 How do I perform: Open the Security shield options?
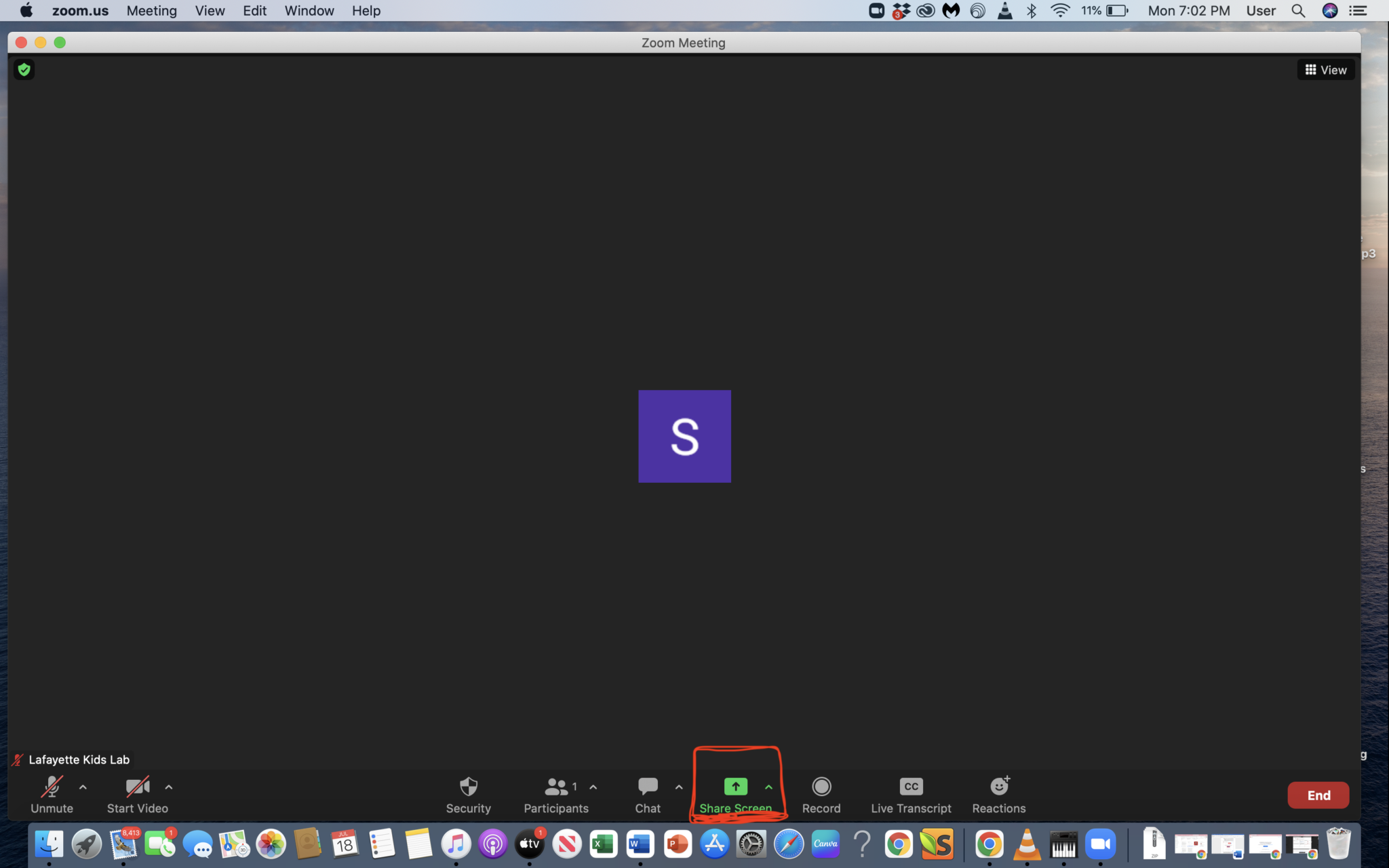[x=468, y=794]
